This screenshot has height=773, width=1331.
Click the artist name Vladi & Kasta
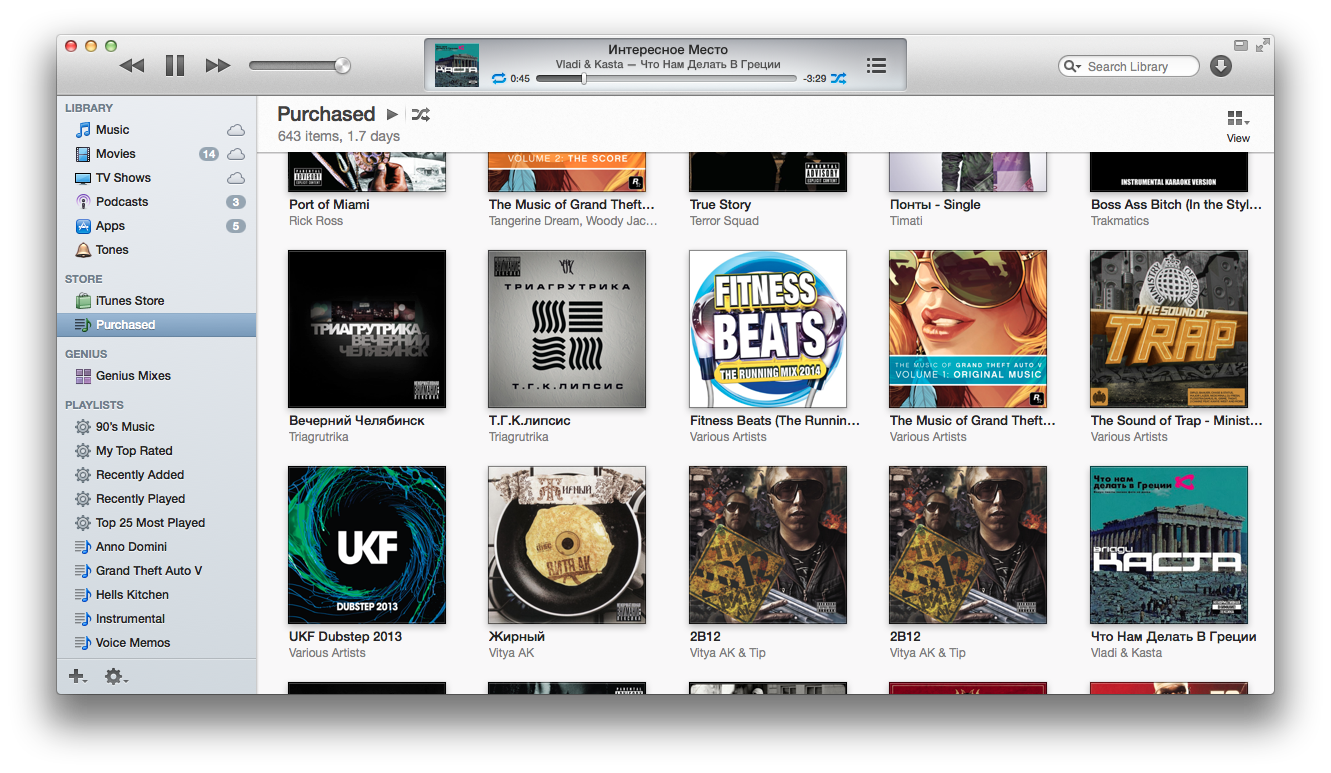1127,653
